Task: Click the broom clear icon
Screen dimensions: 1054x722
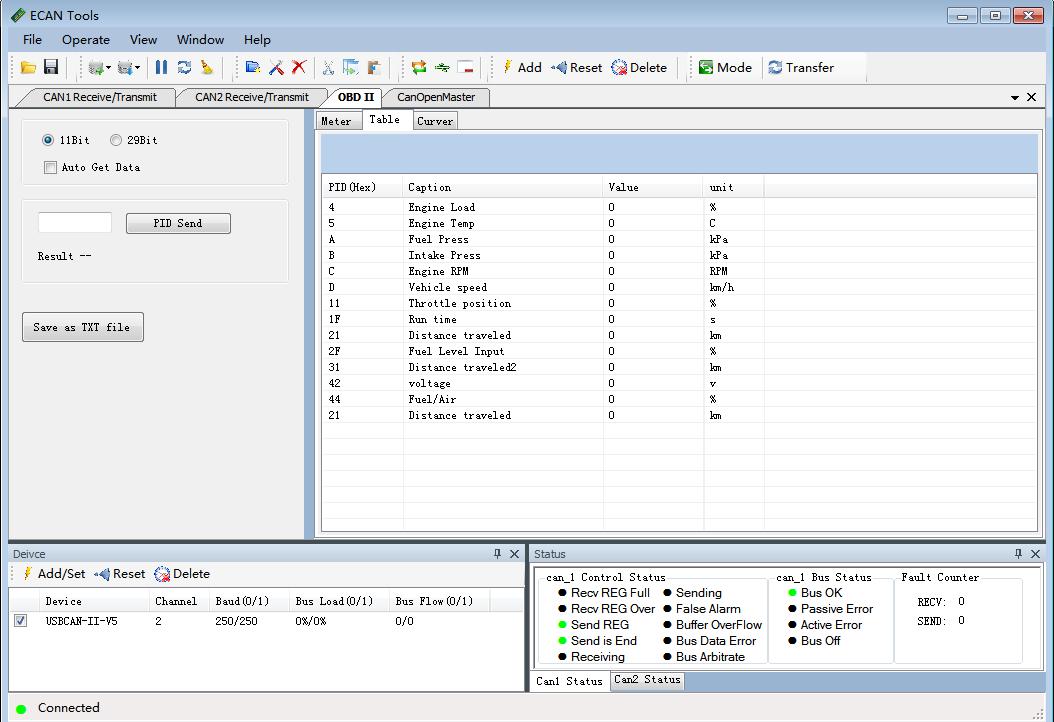Action: pyautogui.click(x=207, y=68)
